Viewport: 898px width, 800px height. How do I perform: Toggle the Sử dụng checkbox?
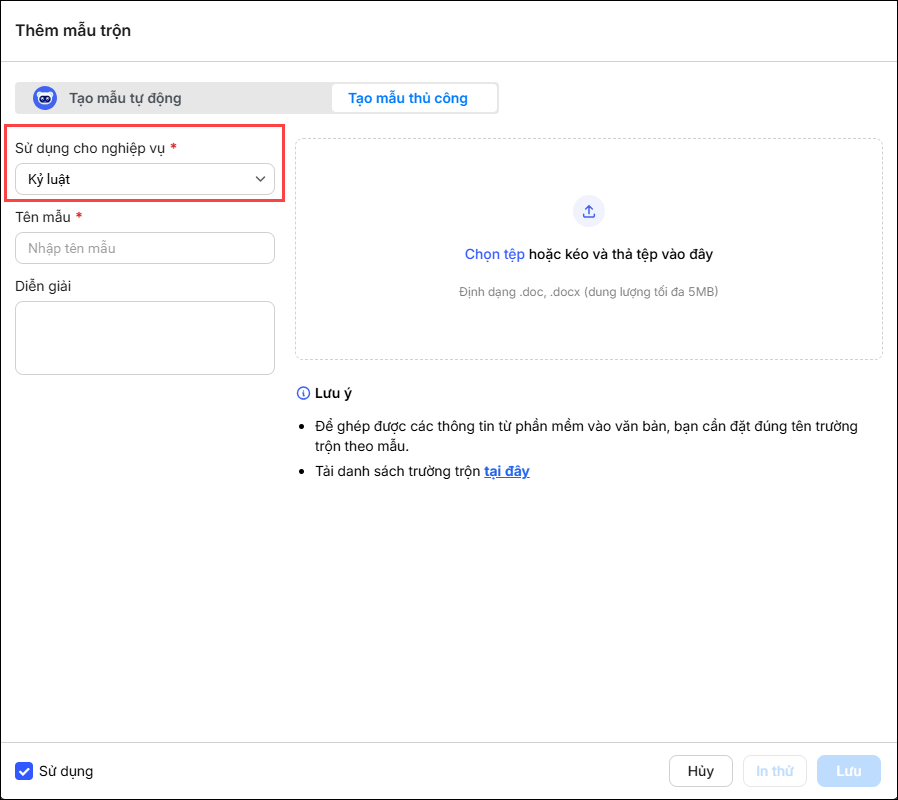point(24,771)
